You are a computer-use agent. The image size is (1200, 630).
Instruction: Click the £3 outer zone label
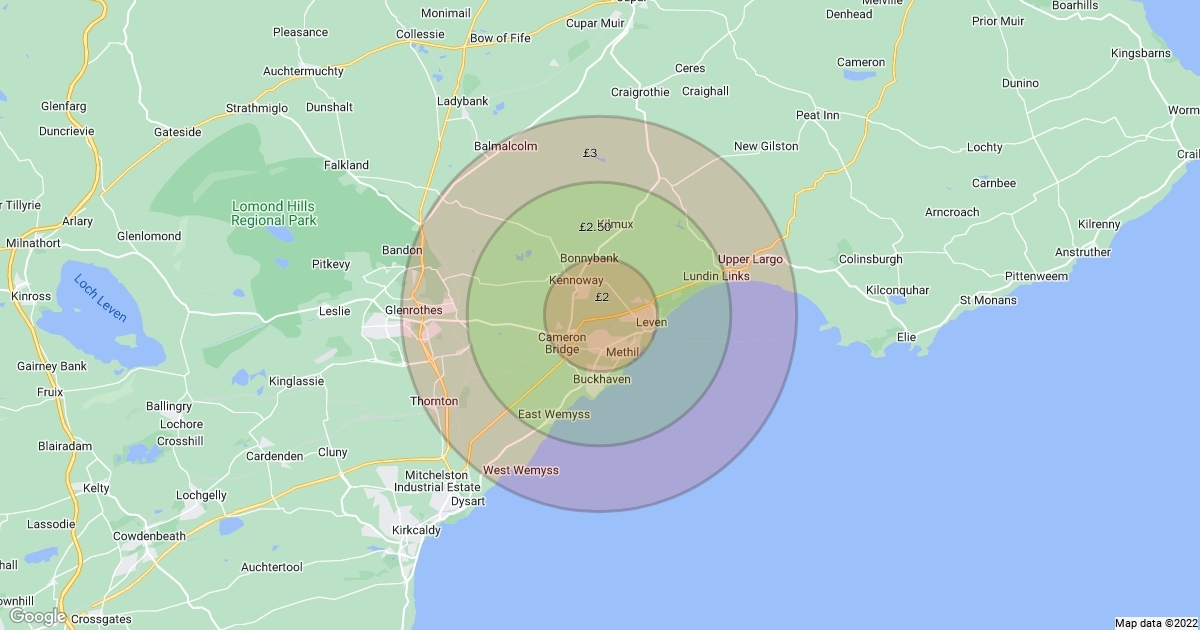point(590,153)
